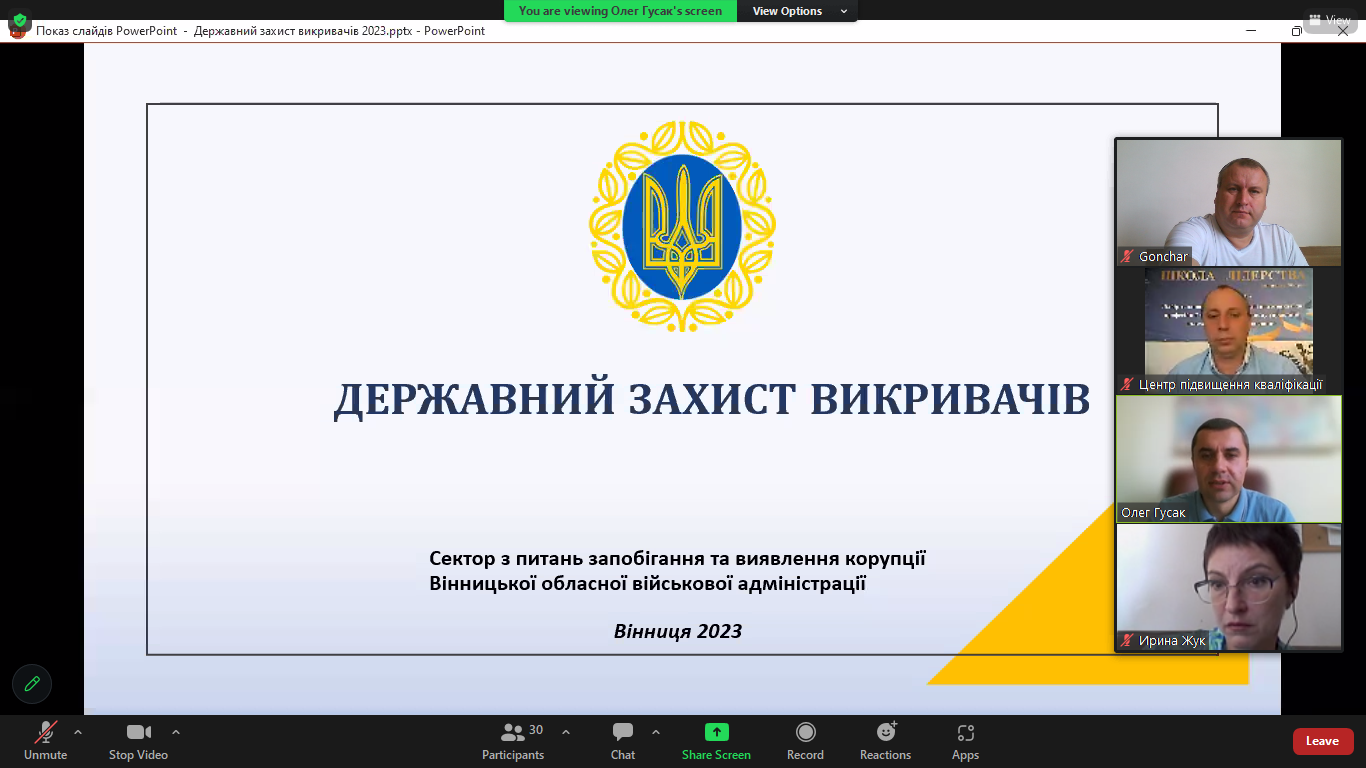The image size is (1366, 768).
Task: Click the muted mic icon beside Goncharenko's name
Action: coord(1128,257)
